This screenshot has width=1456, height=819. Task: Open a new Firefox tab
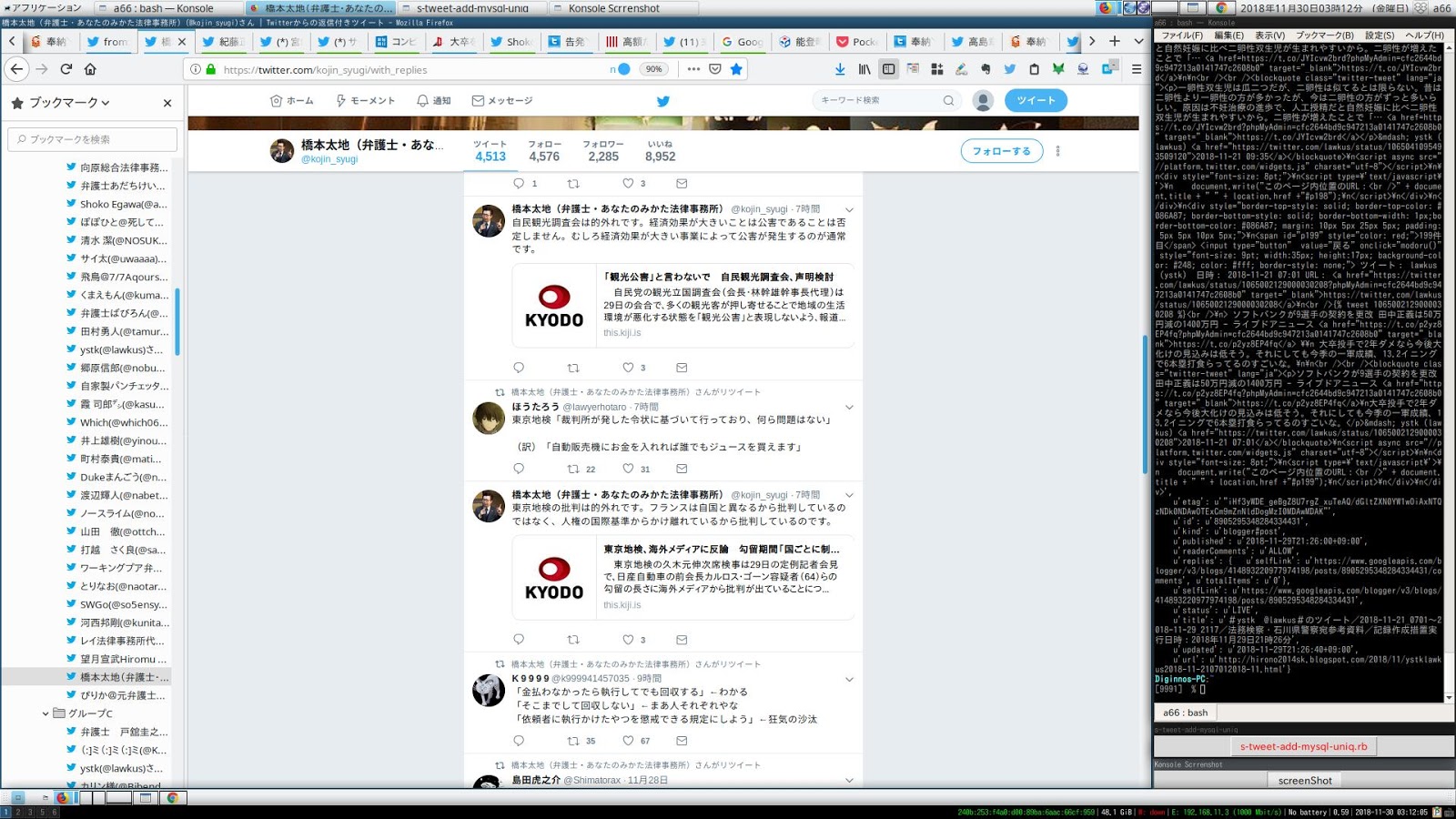[1115, 41]
